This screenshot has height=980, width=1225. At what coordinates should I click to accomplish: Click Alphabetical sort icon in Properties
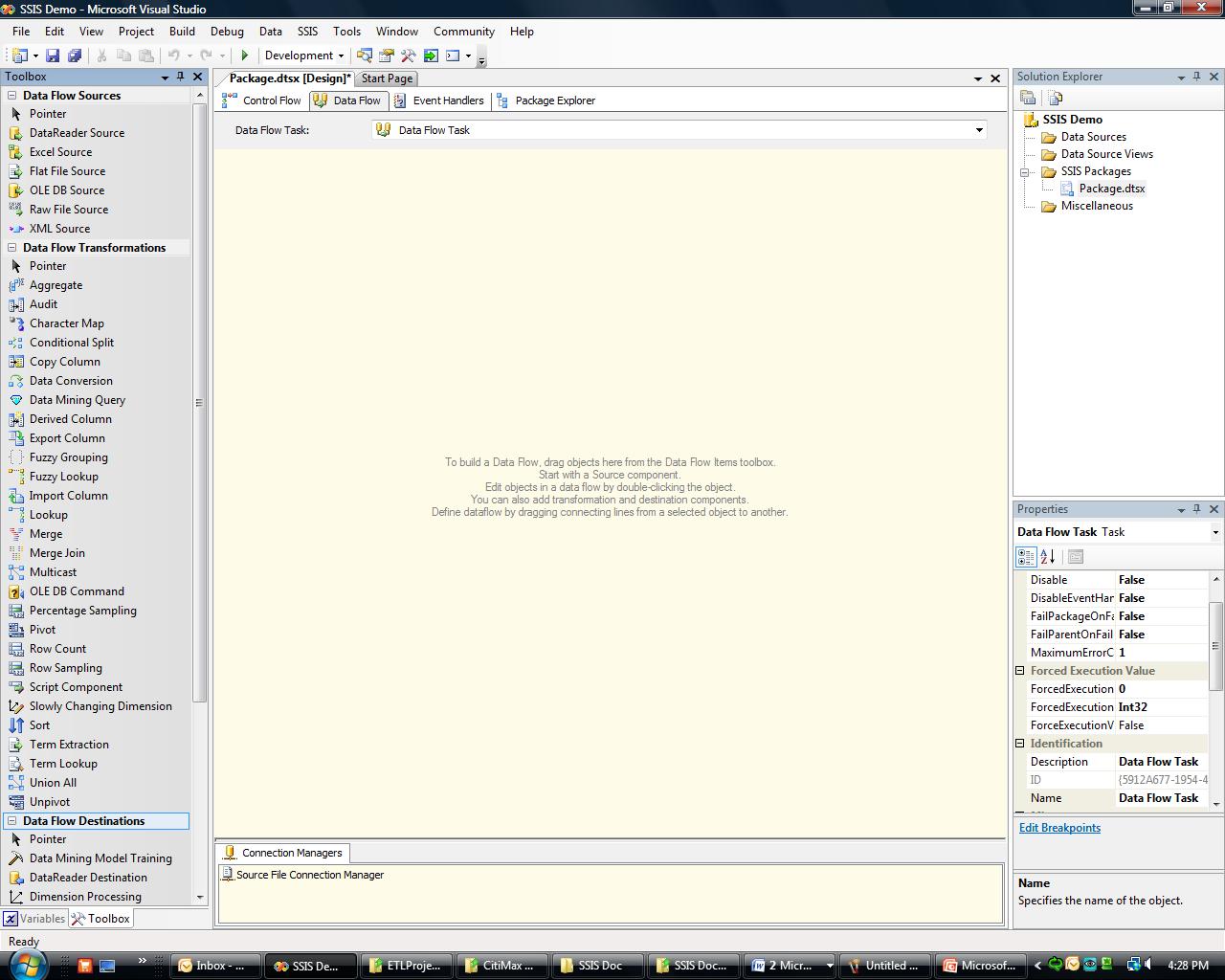[1048, 556]
